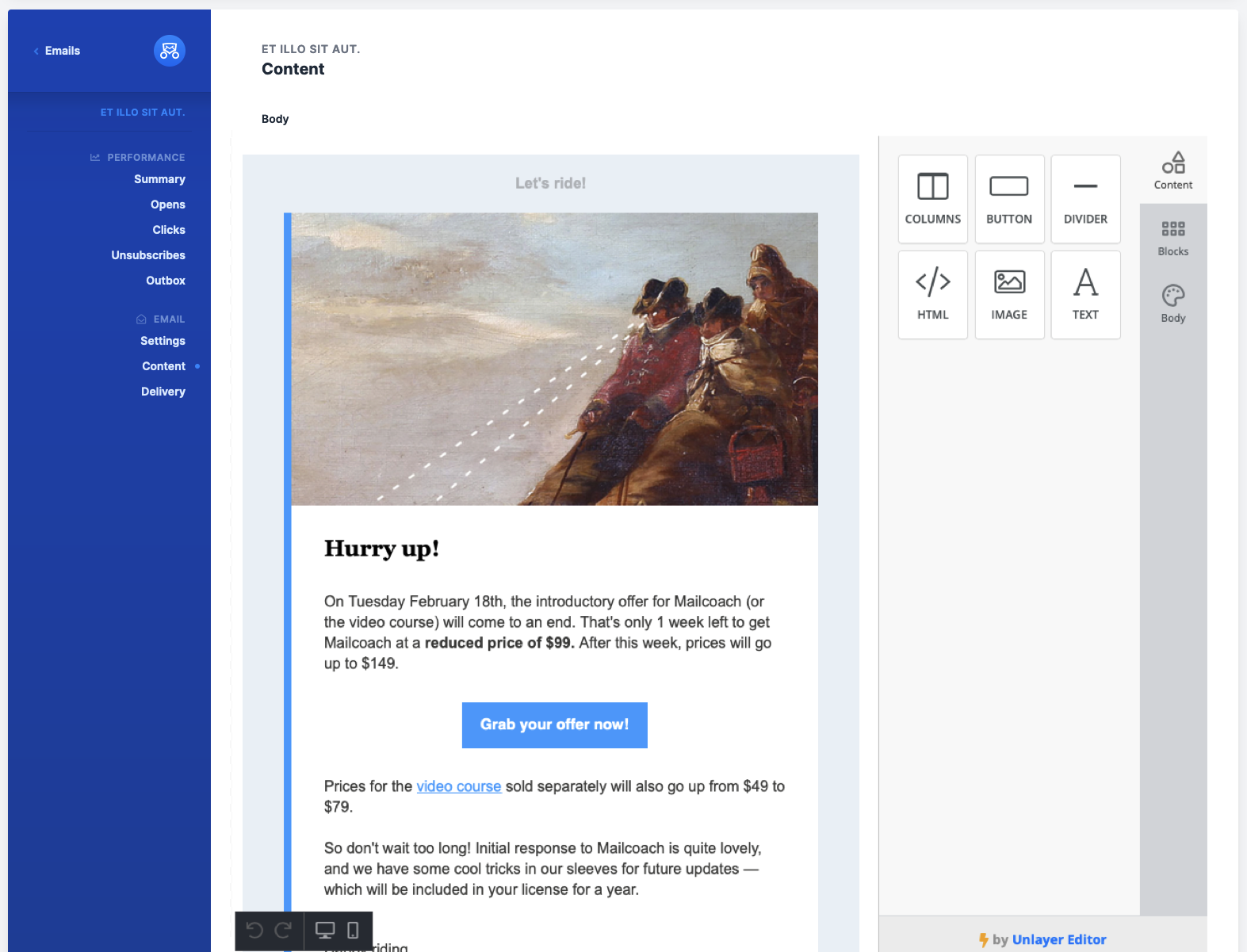This screenshot has width=1247, height=952.
Task: Select the Hurry up! heading
Action: [381, 549]
